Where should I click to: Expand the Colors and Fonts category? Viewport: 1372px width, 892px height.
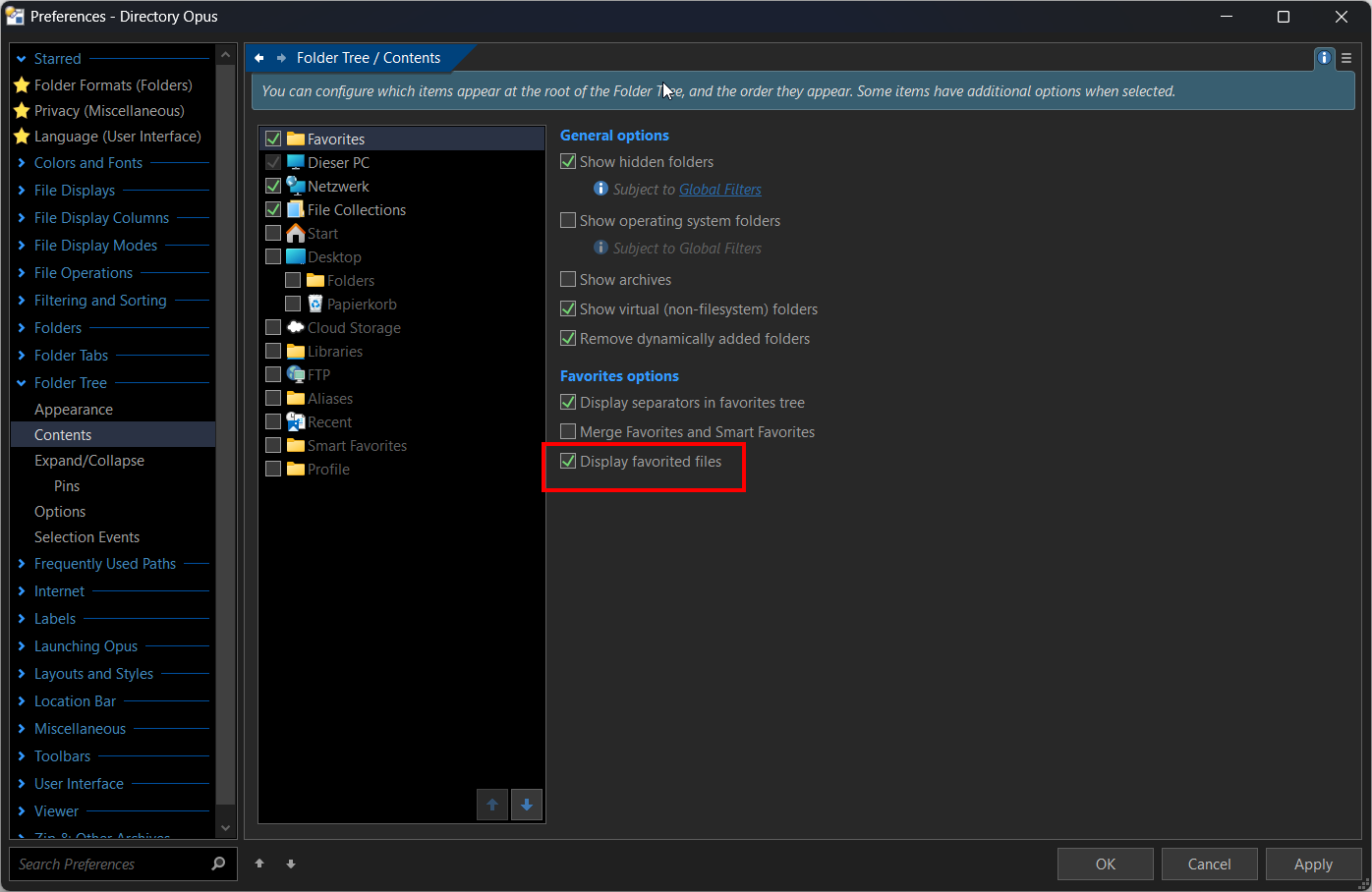pos(22,163)
